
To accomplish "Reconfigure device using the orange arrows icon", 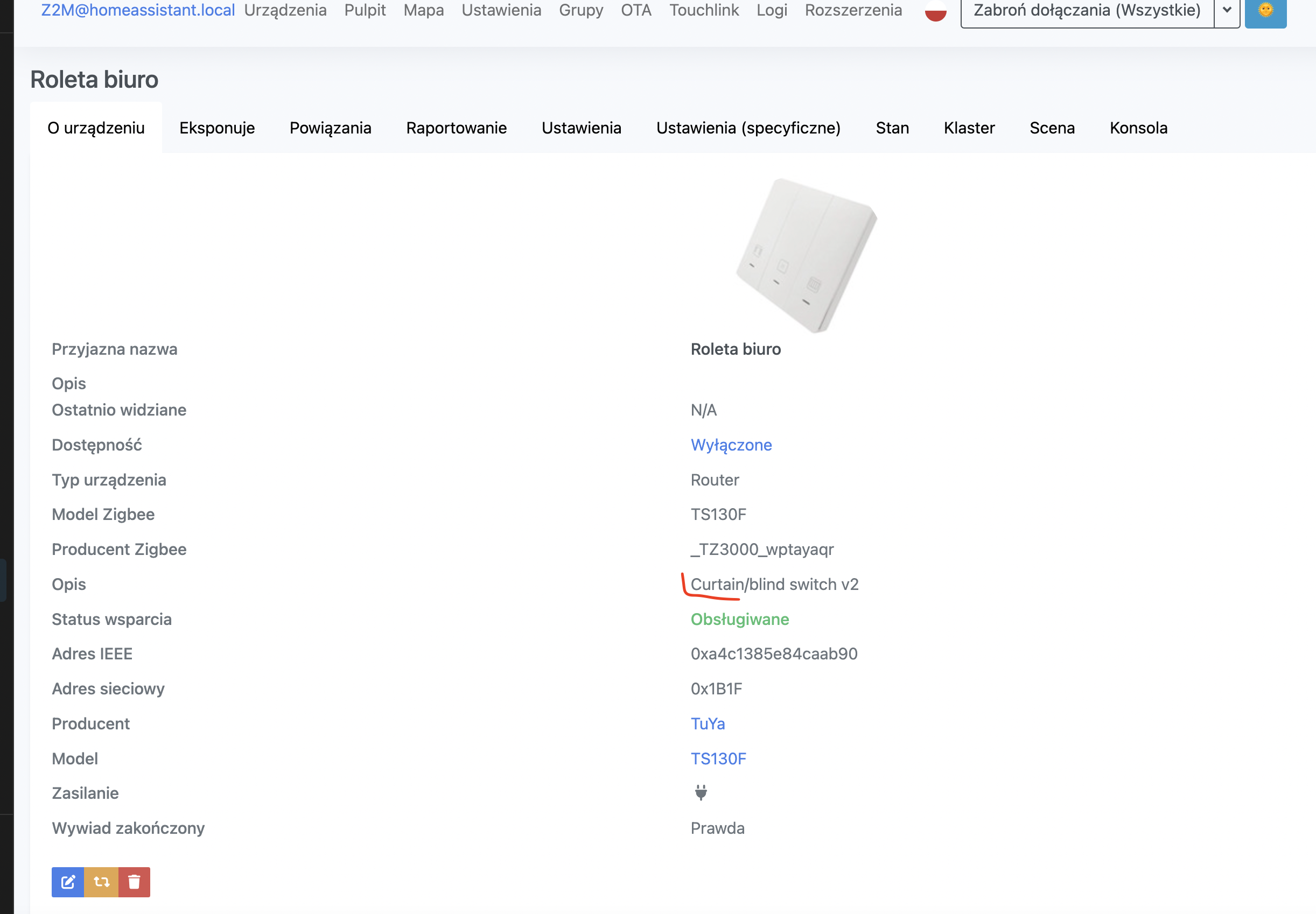I will (101, 882).
